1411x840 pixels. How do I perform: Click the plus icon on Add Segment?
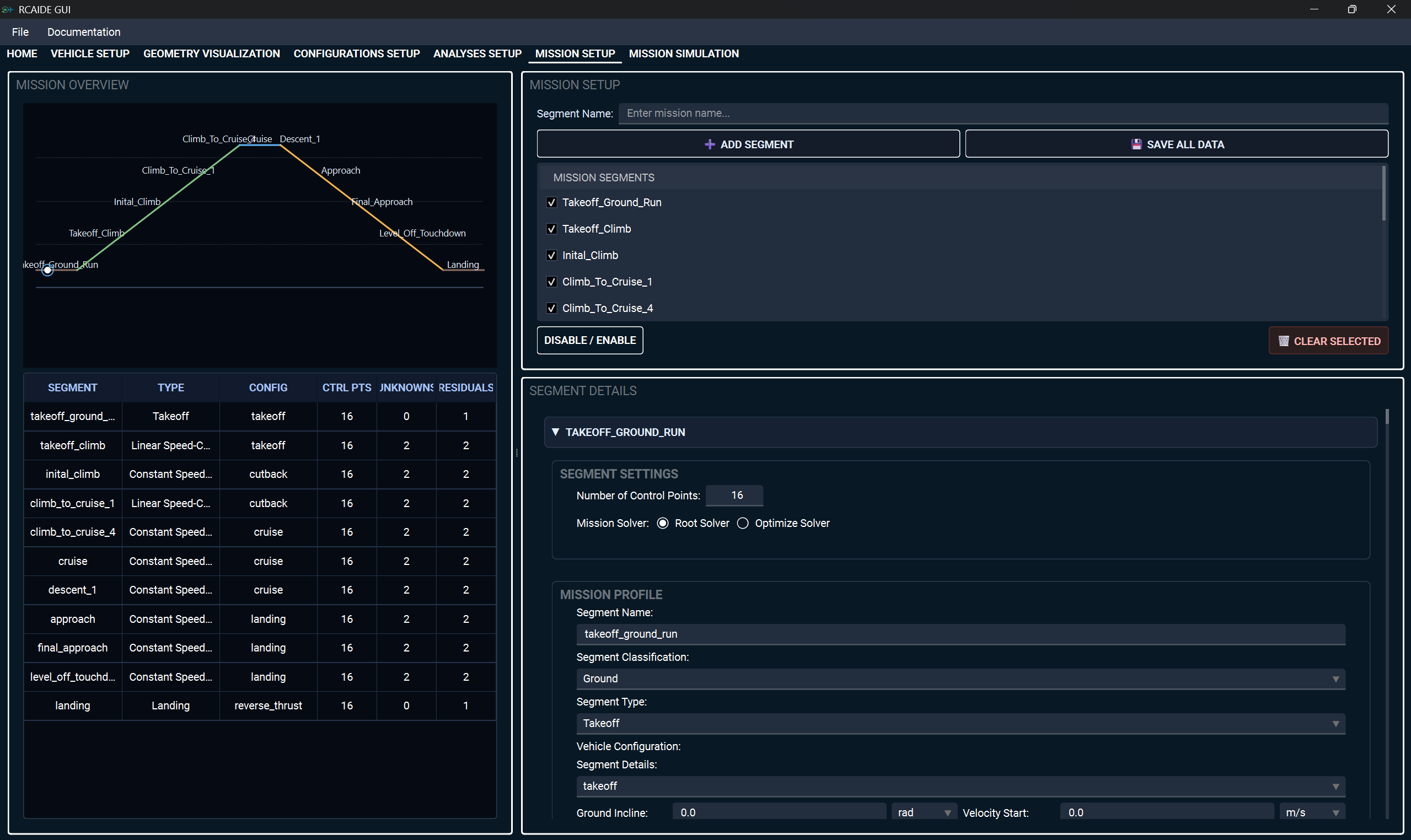710,144
